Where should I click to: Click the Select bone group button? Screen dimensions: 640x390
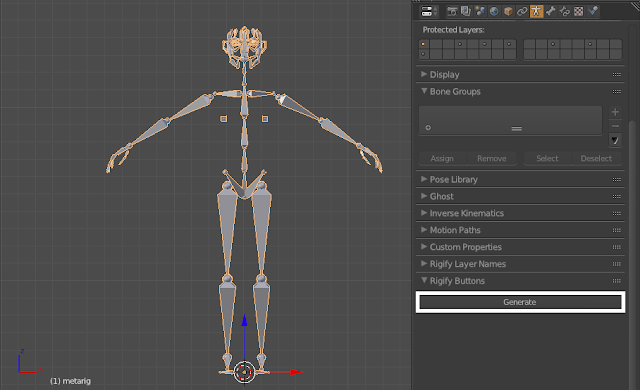(547, 158)
